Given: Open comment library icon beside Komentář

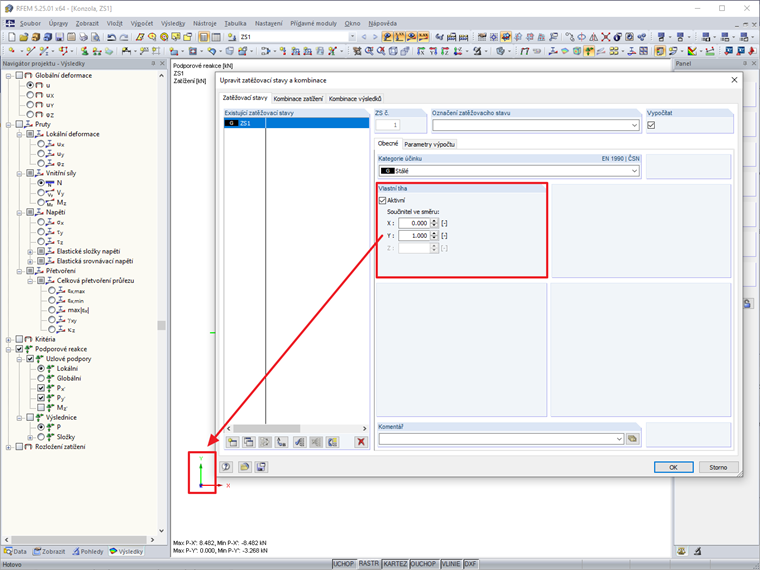Looking at the screenshot, I should (x=633, y=439).
